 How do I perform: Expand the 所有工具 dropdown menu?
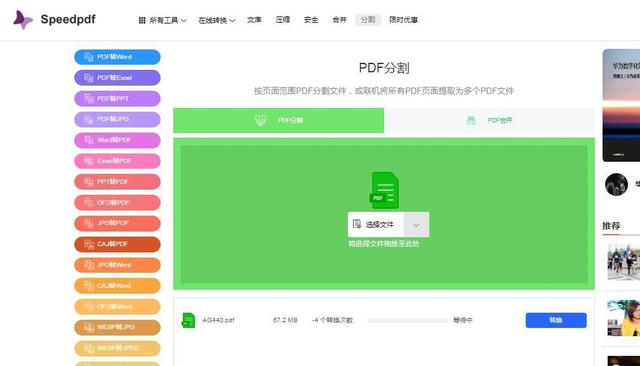pos(163,20)
